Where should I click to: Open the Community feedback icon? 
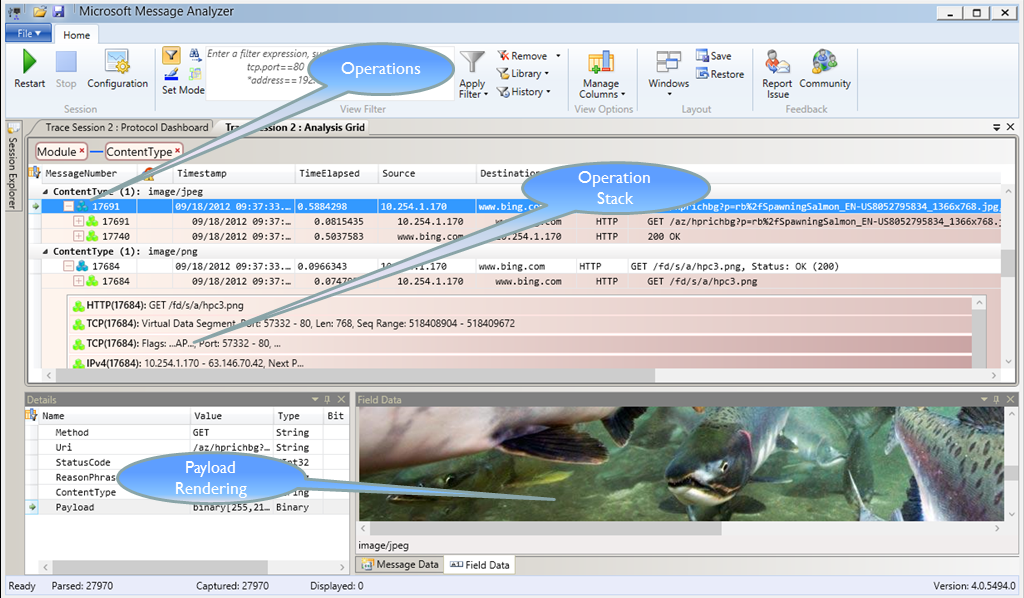point(824,62)
